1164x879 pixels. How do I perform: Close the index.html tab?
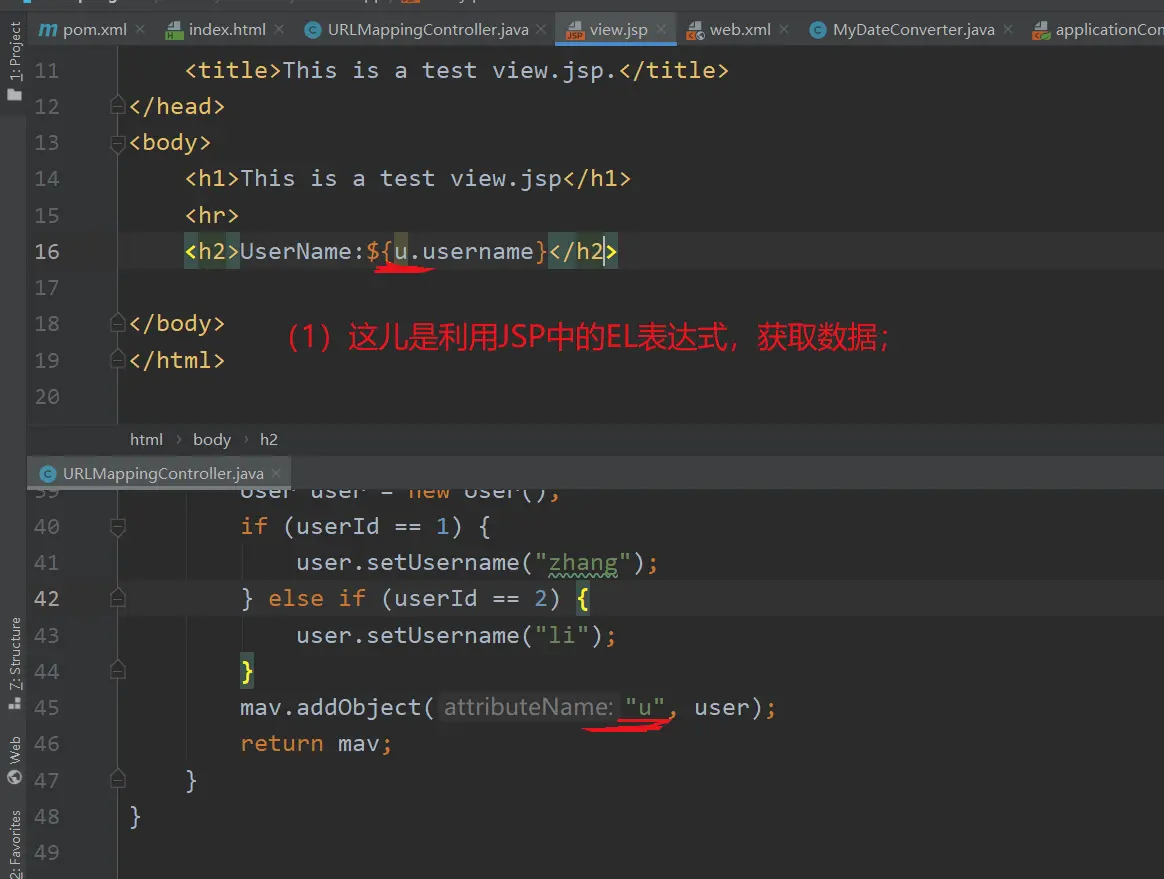(x=279, y=30)
